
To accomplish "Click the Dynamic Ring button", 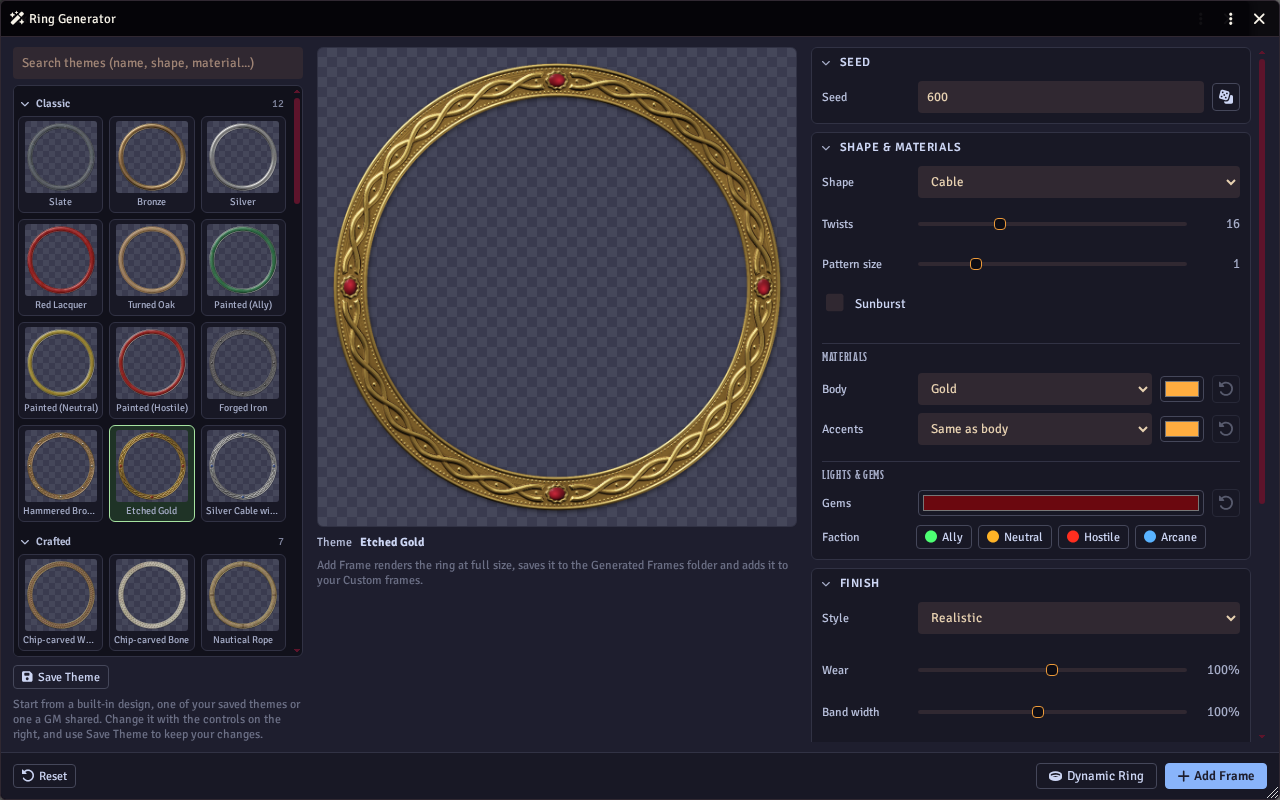I will pos(1096,776).
